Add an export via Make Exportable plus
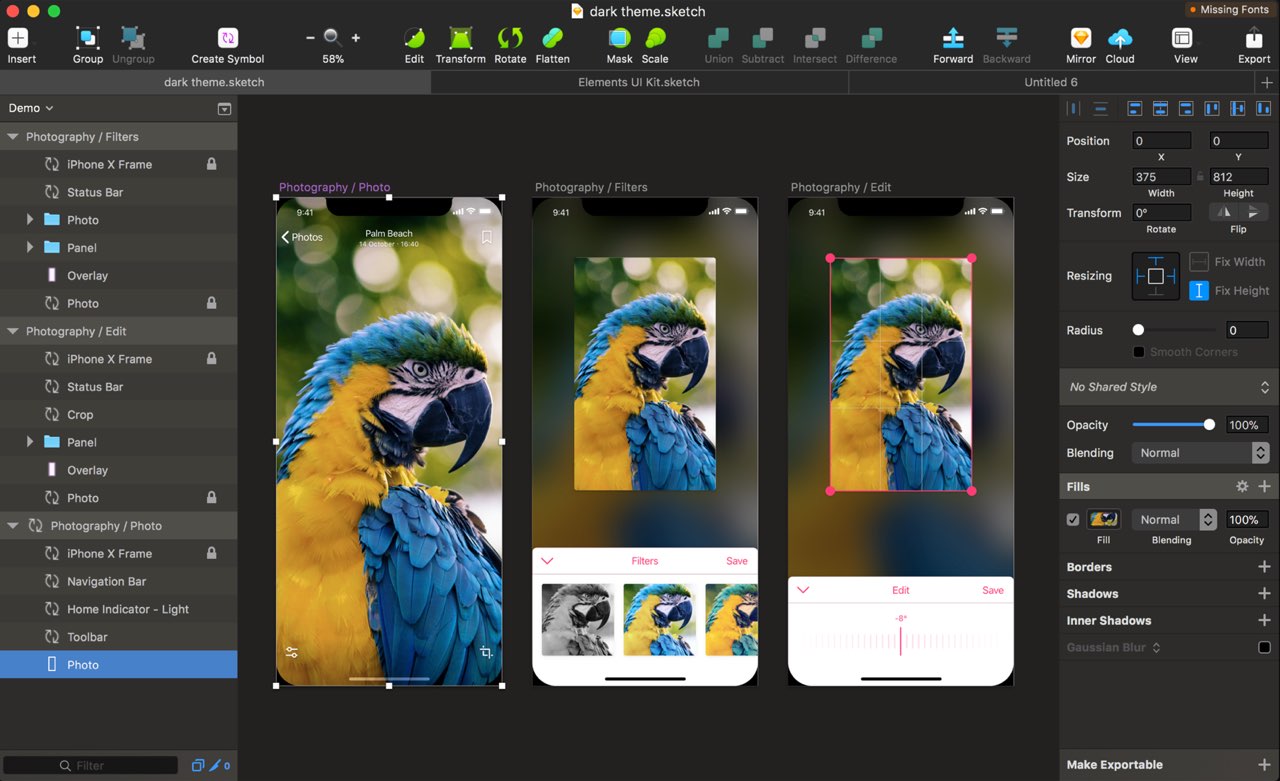 coord(1264,765)
